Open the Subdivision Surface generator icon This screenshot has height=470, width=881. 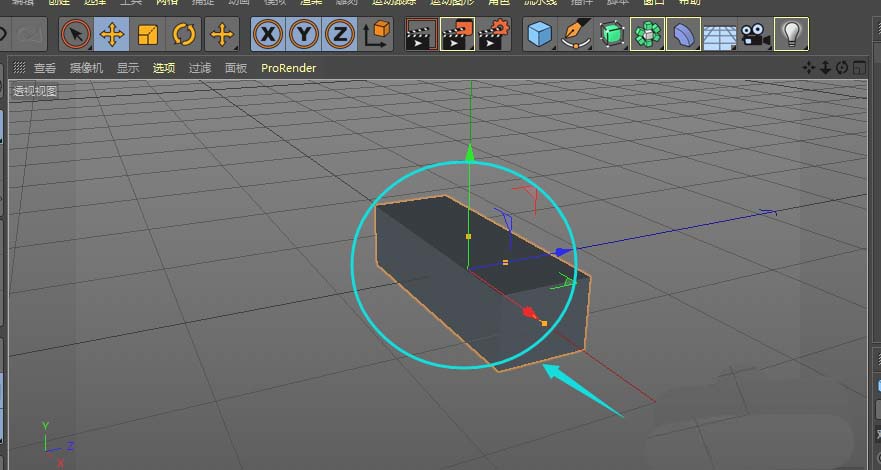point(612,34)
